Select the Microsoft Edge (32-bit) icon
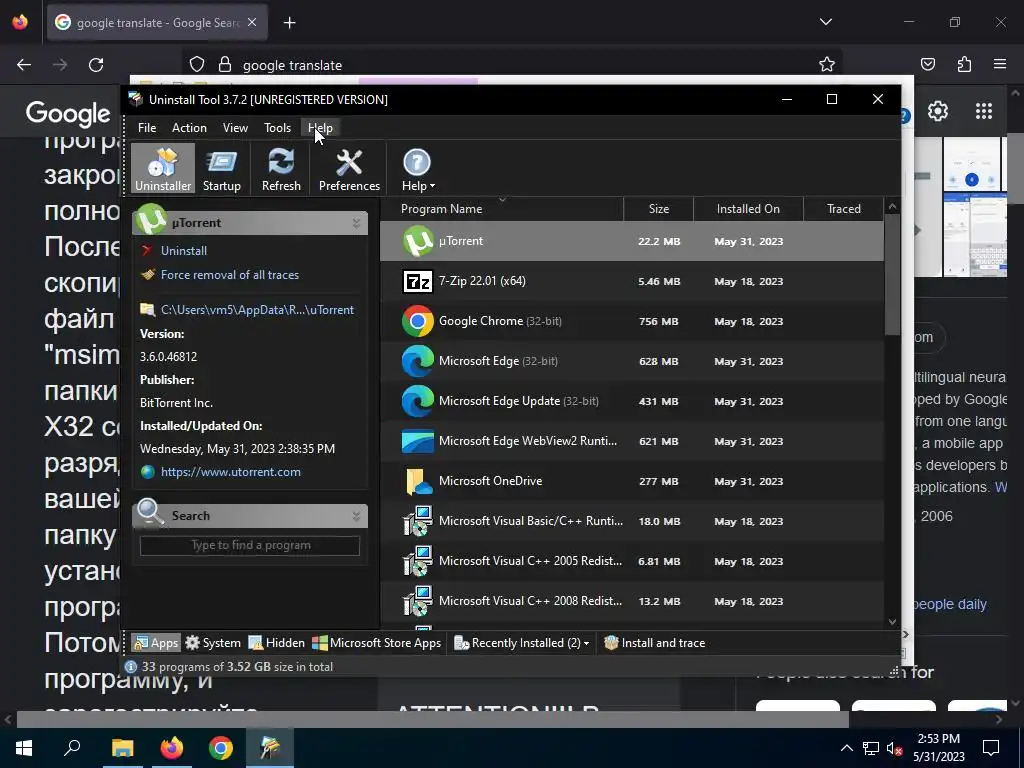Viewport: 1024px width, 768px height. (418, 361)
